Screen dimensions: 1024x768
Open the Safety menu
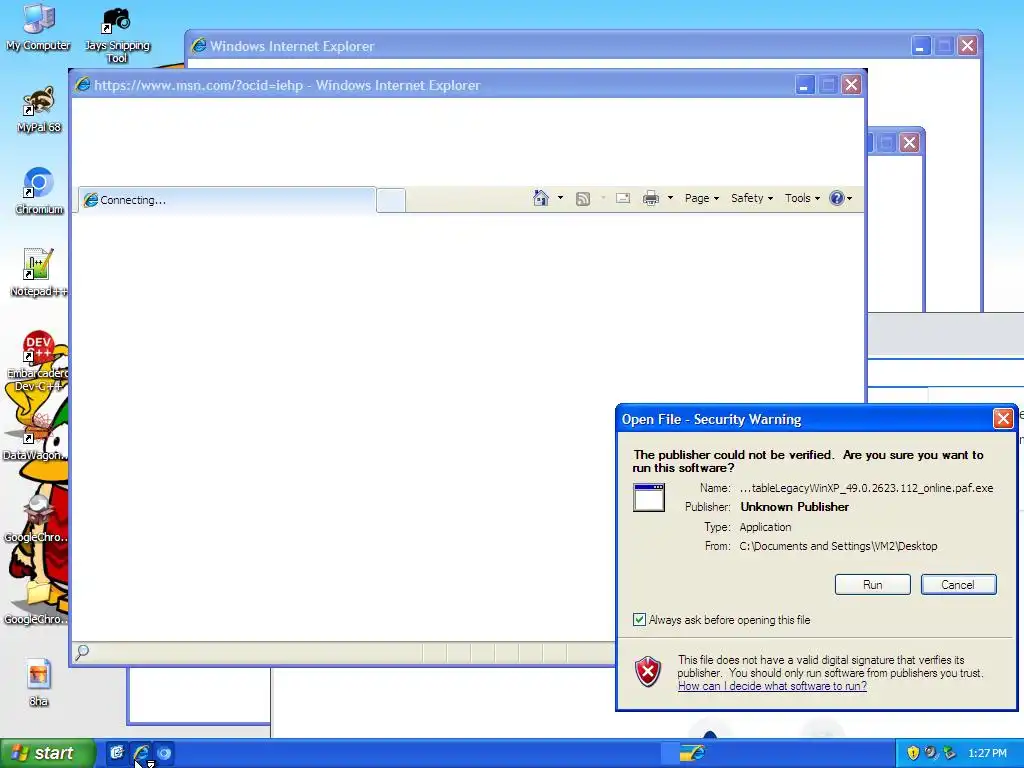tap(752, 198)
